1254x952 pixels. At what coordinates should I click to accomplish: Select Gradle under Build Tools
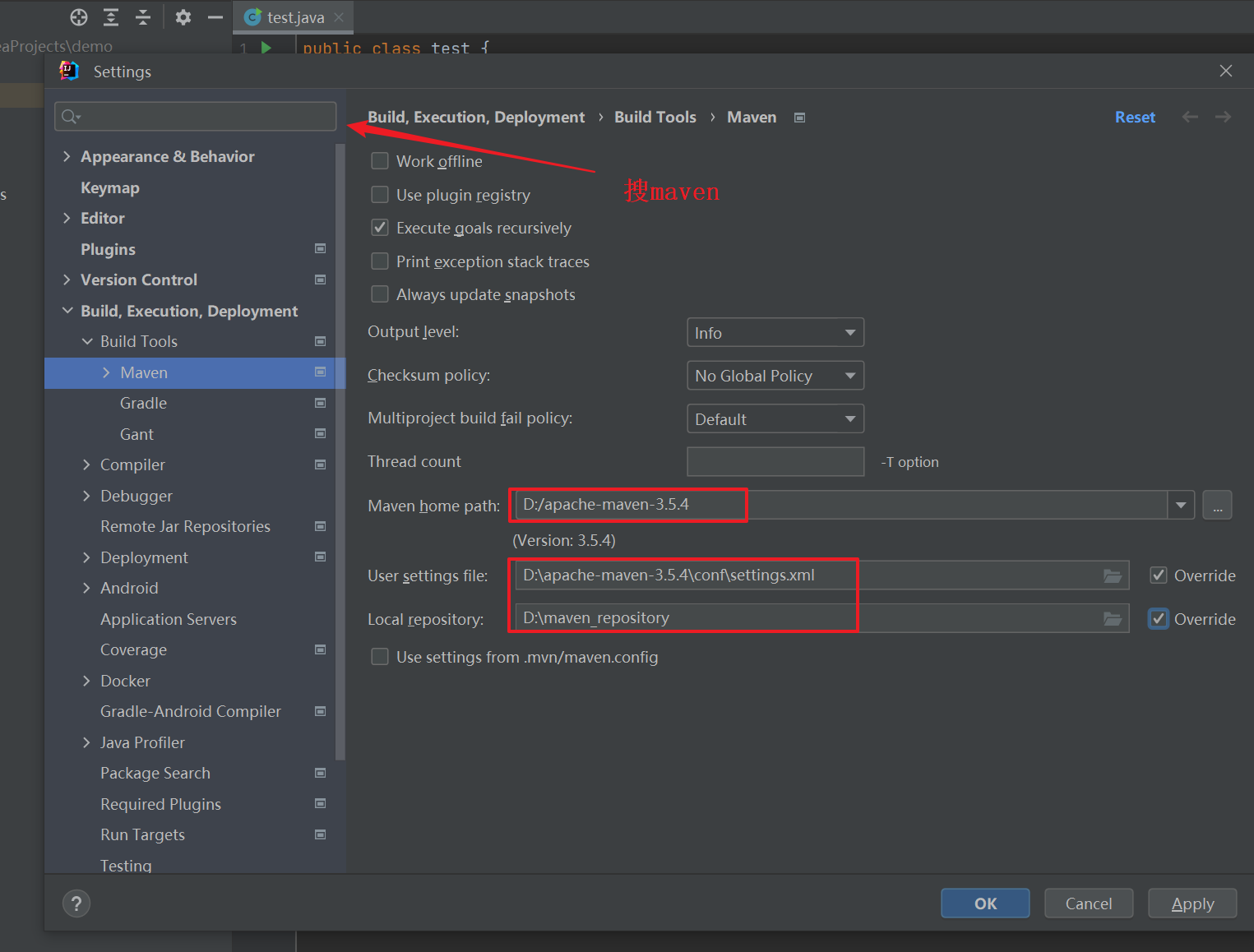143,403
